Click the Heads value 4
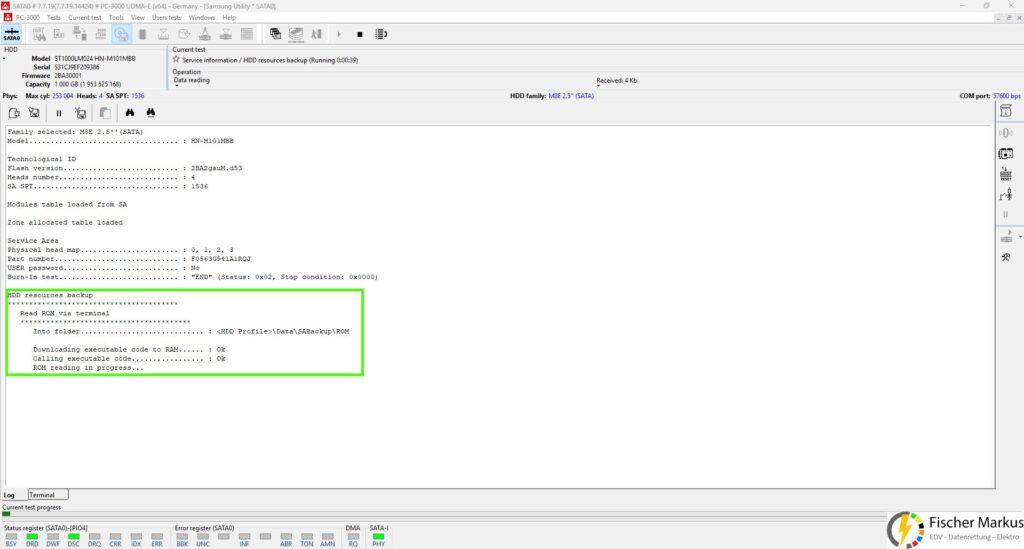This screenshot has height=549, width=1024. (x=101, y=96)
